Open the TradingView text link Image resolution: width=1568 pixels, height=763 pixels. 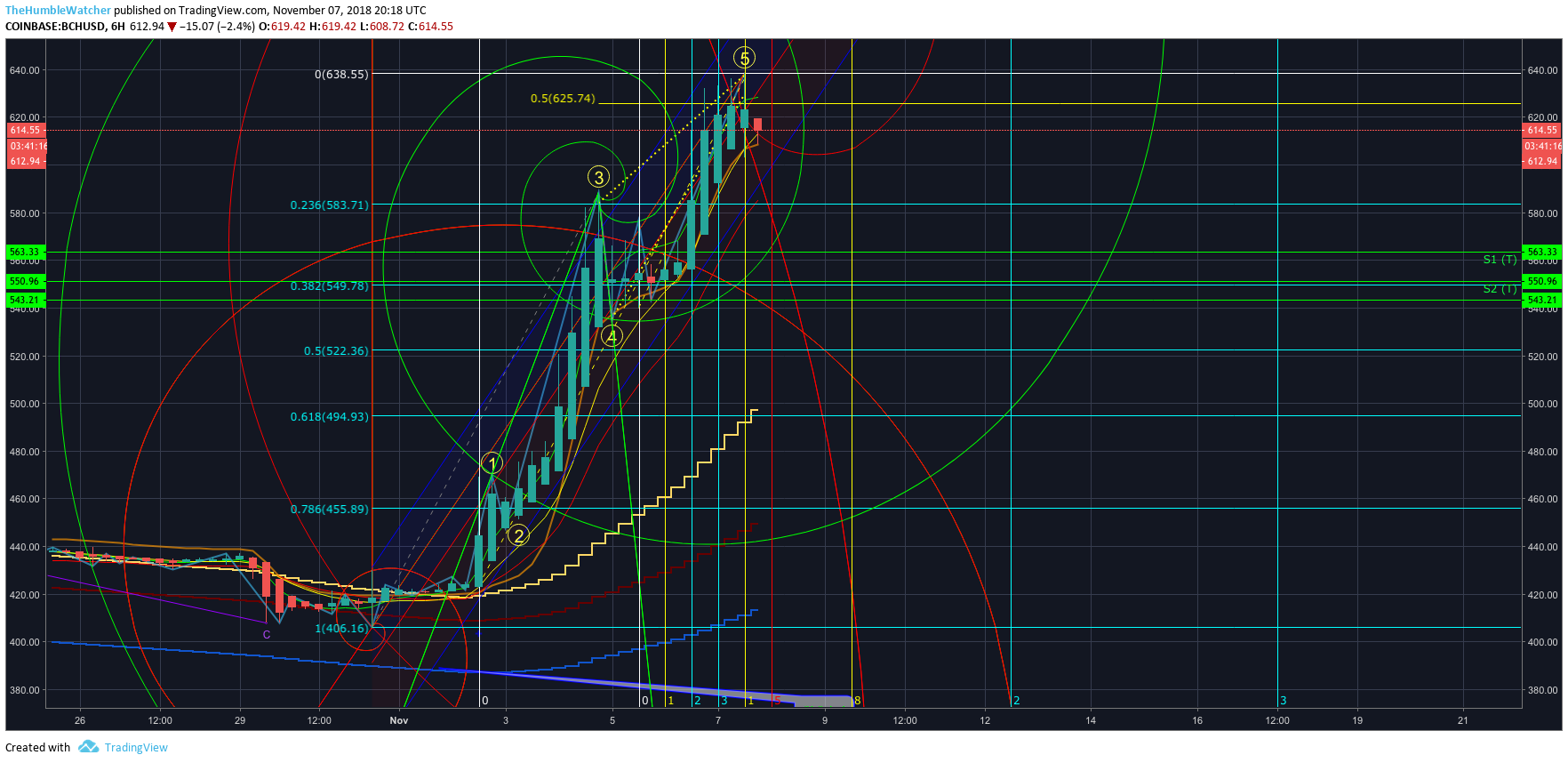[136, 747]
